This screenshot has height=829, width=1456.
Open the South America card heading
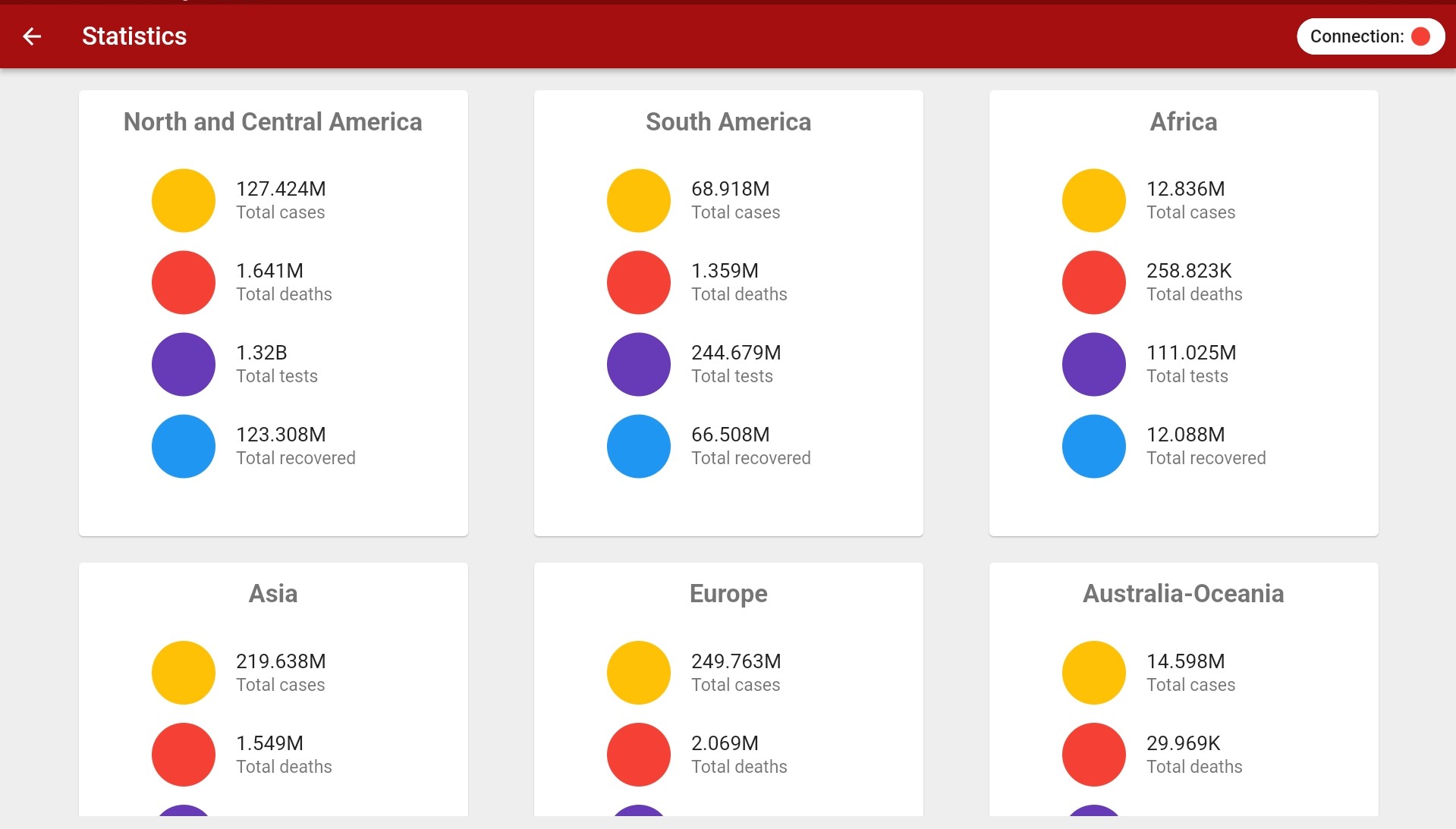[x=728, y=121]
